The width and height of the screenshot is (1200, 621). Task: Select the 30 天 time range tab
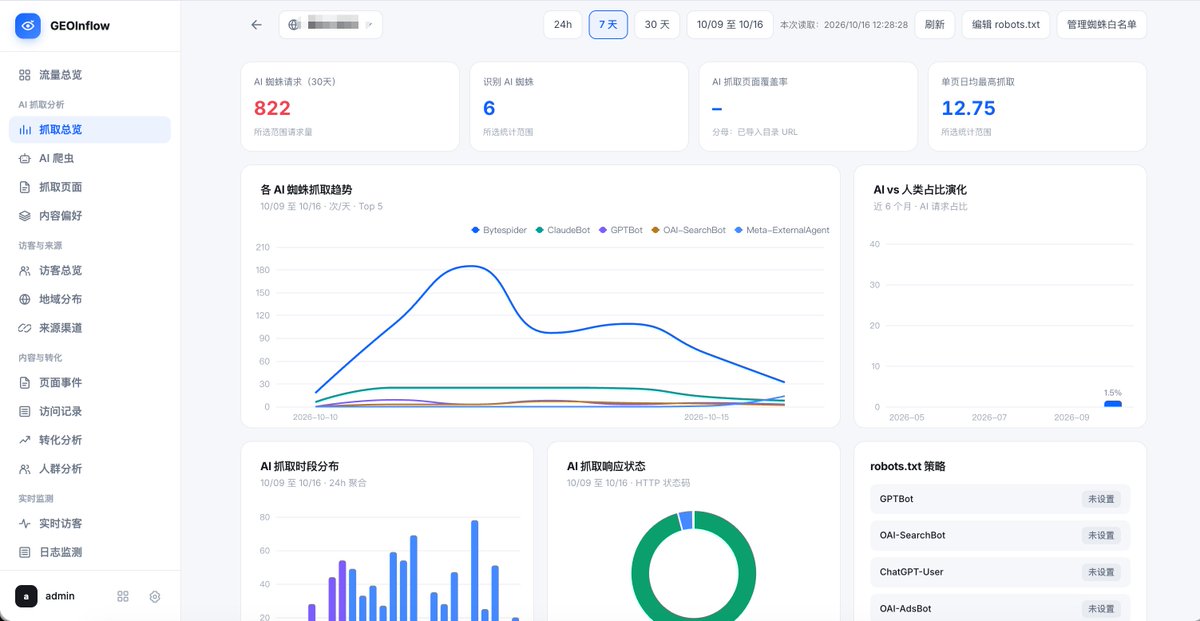tap(657, 25)
